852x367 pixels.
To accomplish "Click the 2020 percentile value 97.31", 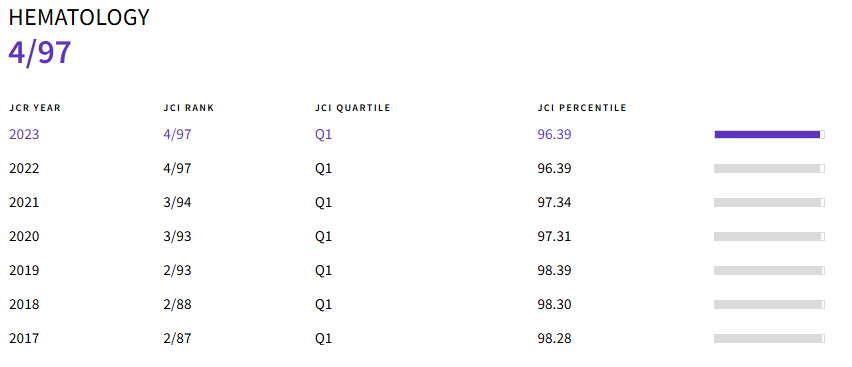I will 554,237.
